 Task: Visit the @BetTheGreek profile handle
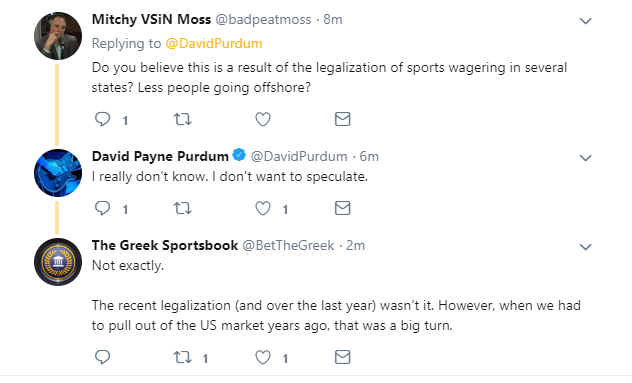(288, 246)
